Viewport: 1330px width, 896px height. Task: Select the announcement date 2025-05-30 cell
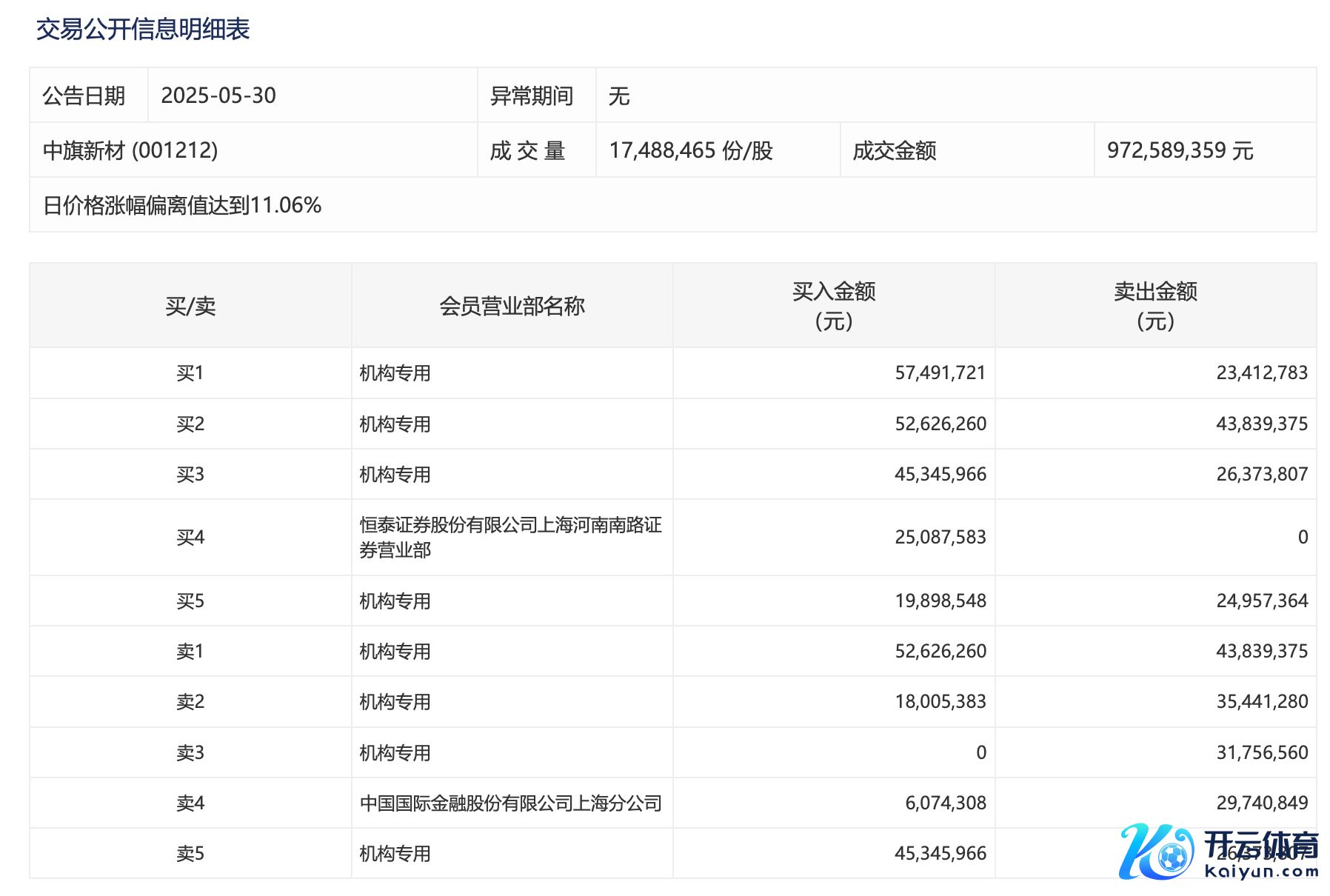[218, 96]
